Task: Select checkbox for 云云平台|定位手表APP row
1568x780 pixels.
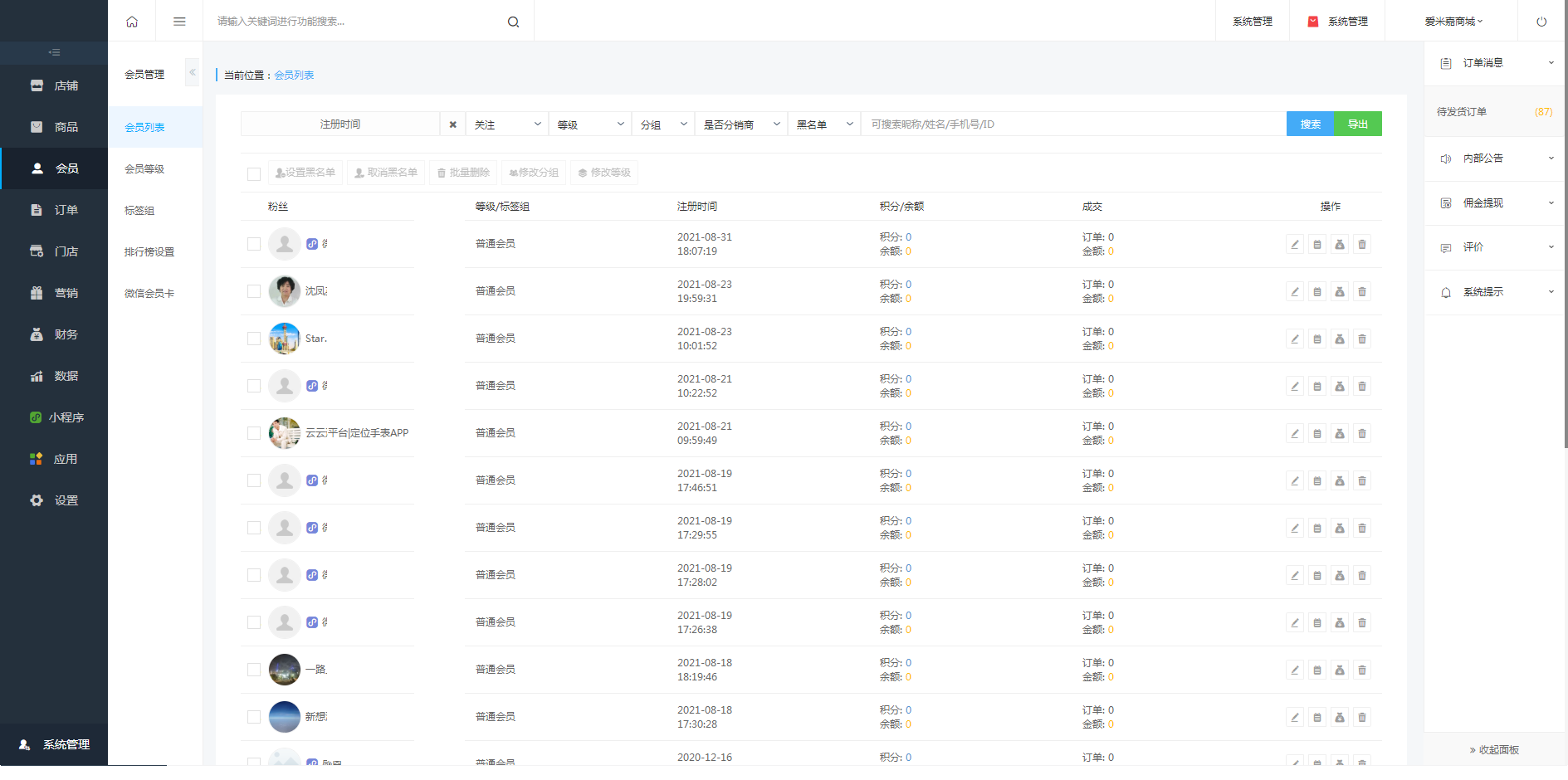Action: point(254,433)
